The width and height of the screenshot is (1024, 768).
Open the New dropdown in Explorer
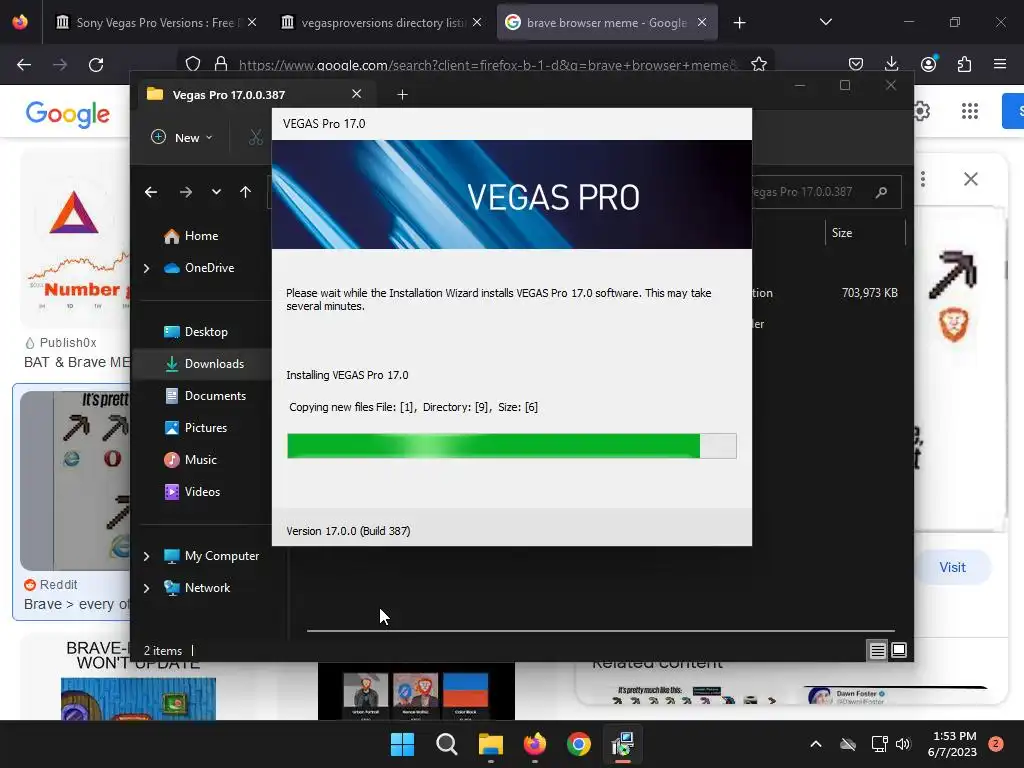(x=182, y=138)
